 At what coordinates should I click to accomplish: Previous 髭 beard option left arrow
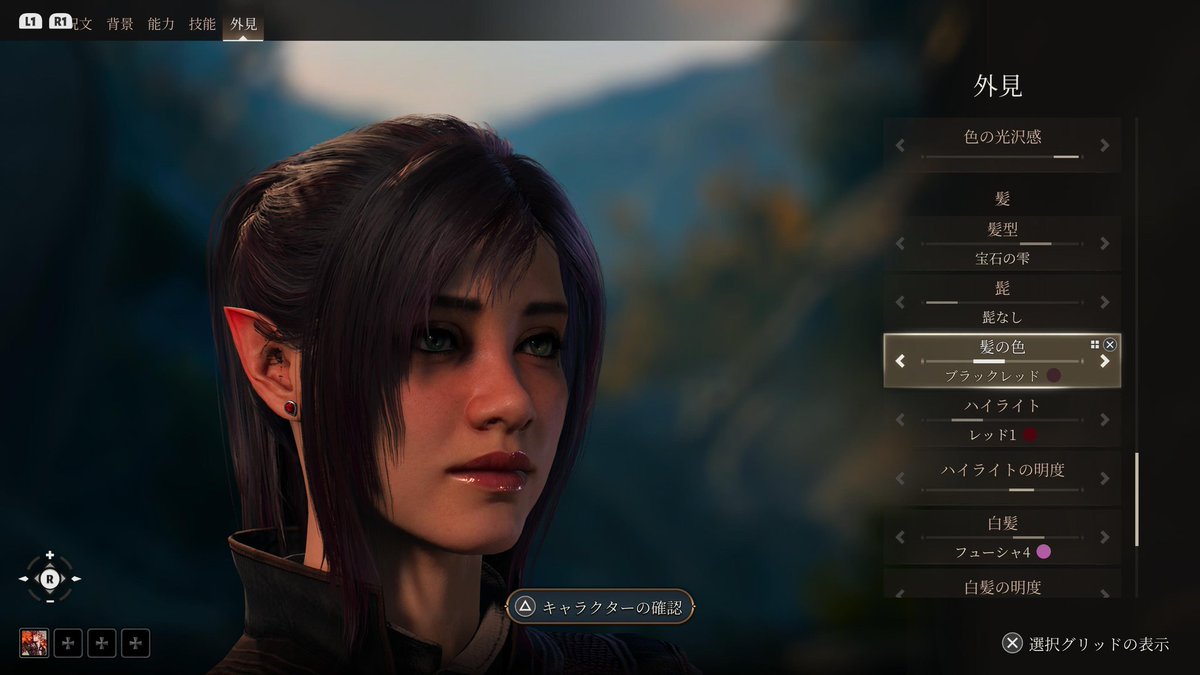point(900,302)
